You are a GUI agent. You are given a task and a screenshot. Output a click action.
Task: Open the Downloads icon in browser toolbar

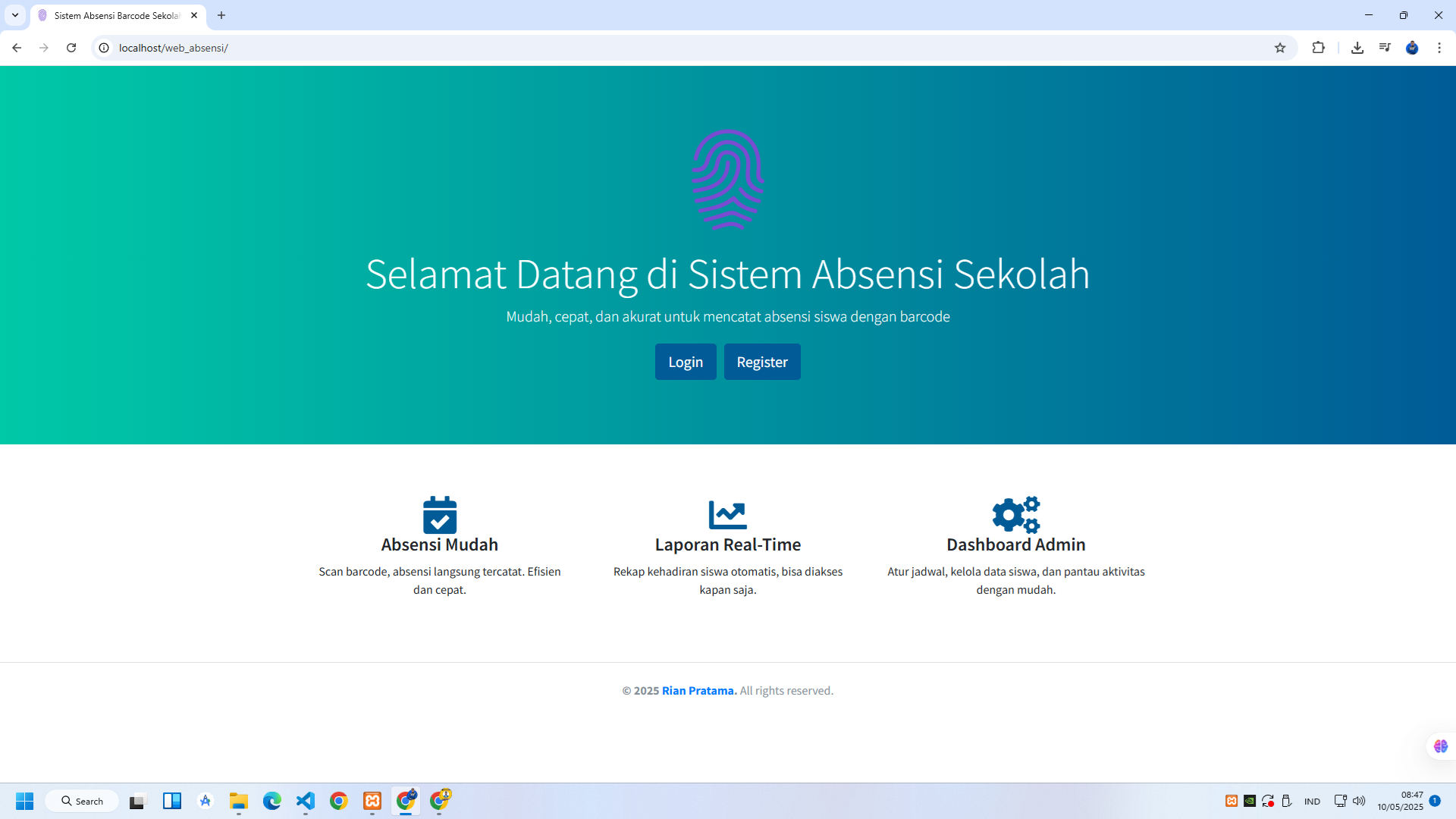click(1358, 47)
